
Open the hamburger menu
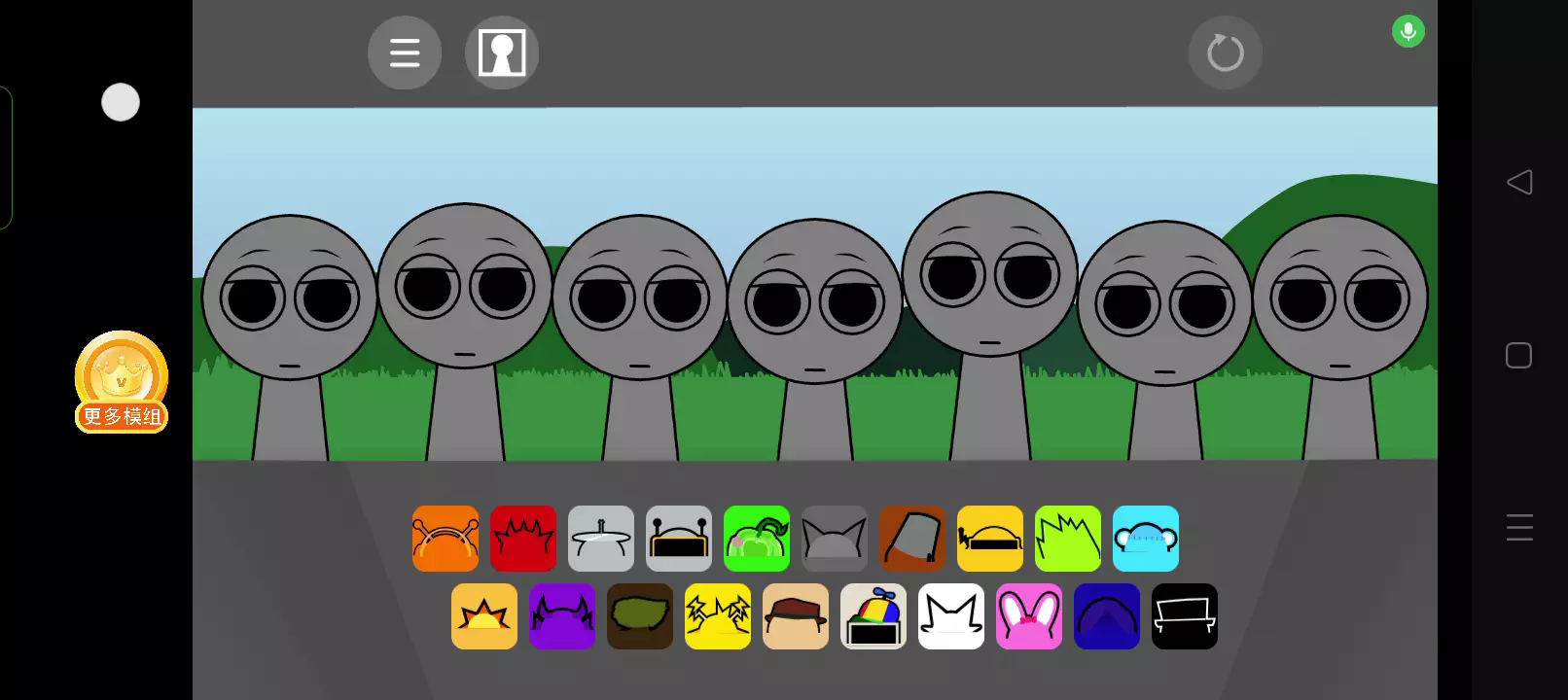(405, 52)
